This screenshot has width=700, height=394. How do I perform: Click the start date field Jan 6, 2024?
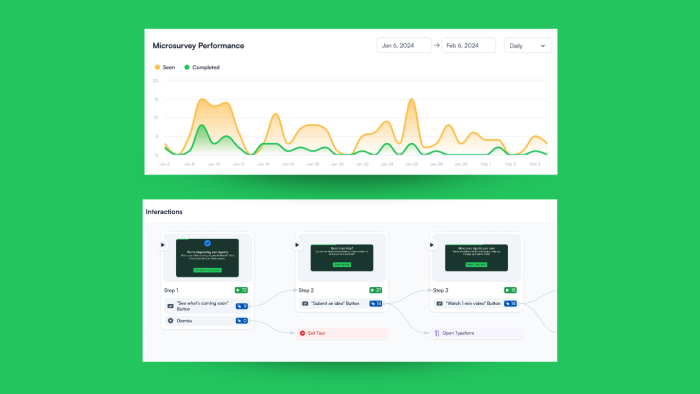click(404, 46)
